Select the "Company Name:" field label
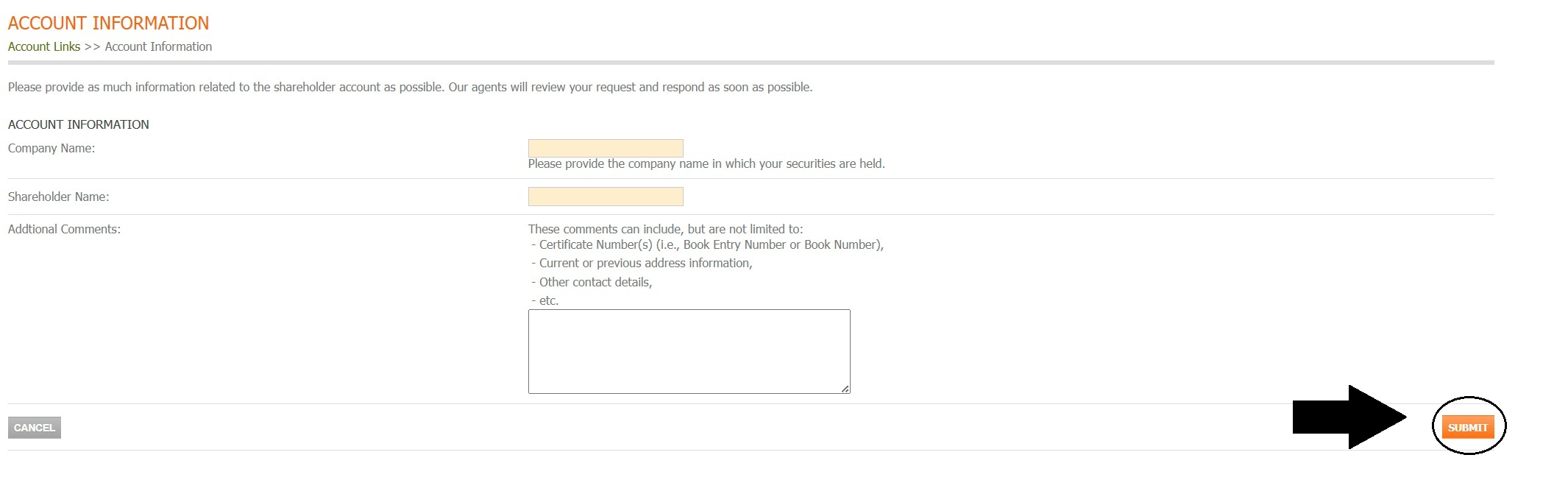 [52, 148]
